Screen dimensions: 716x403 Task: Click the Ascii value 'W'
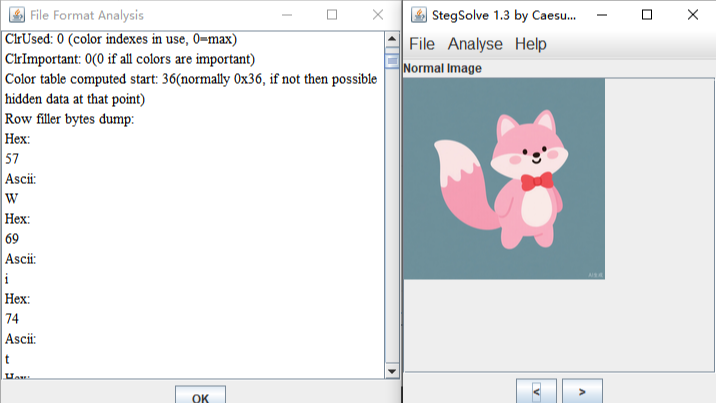11,199
